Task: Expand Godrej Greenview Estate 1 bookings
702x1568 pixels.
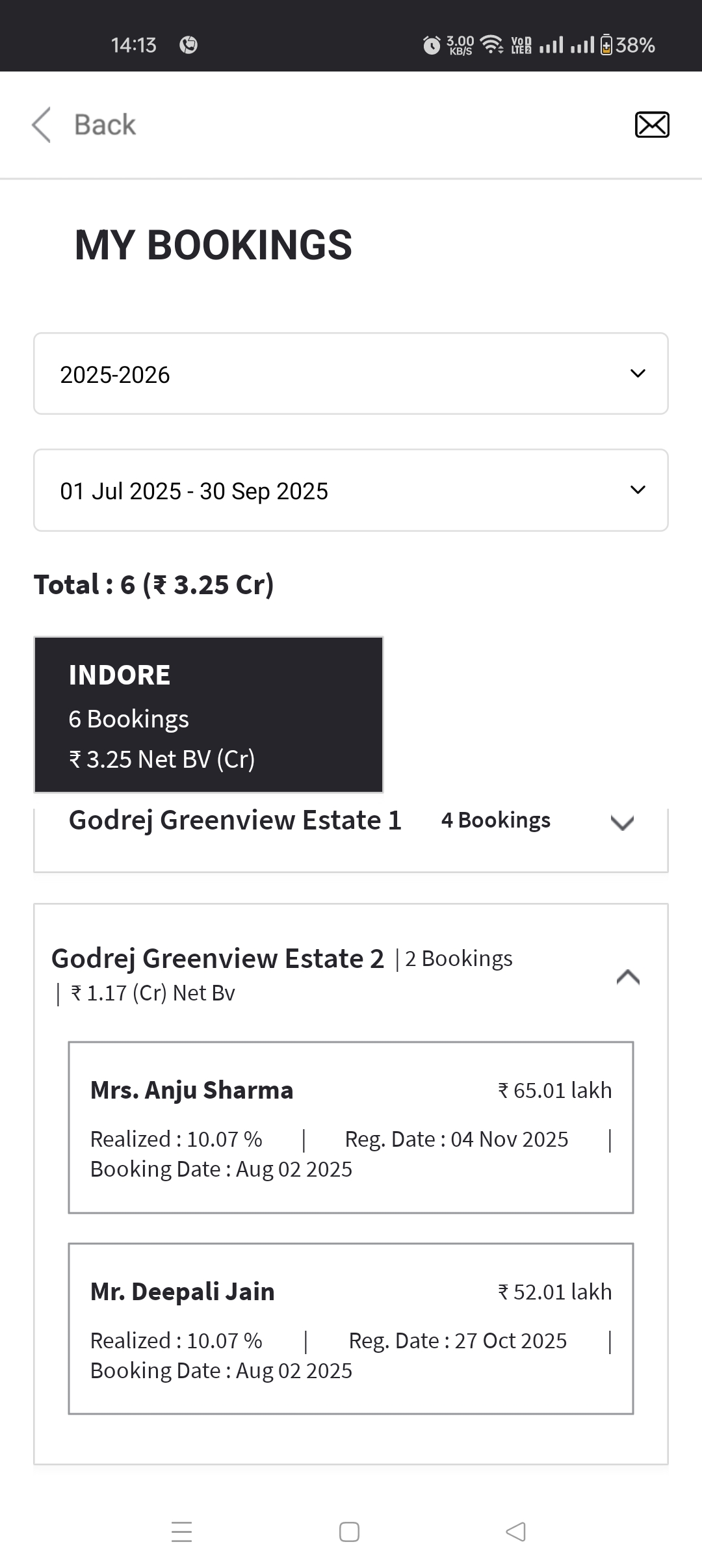Action: click(x=622, y=823)
